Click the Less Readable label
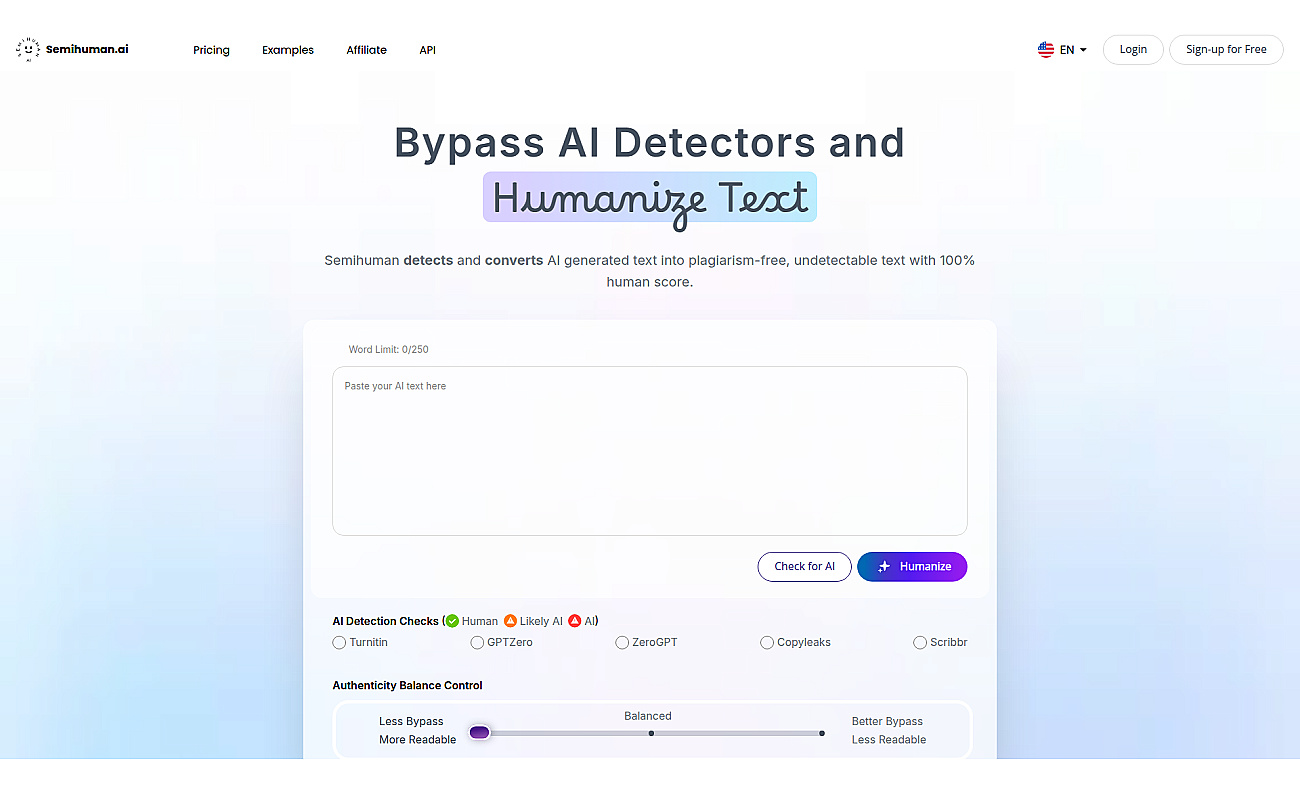 [889, 740]
